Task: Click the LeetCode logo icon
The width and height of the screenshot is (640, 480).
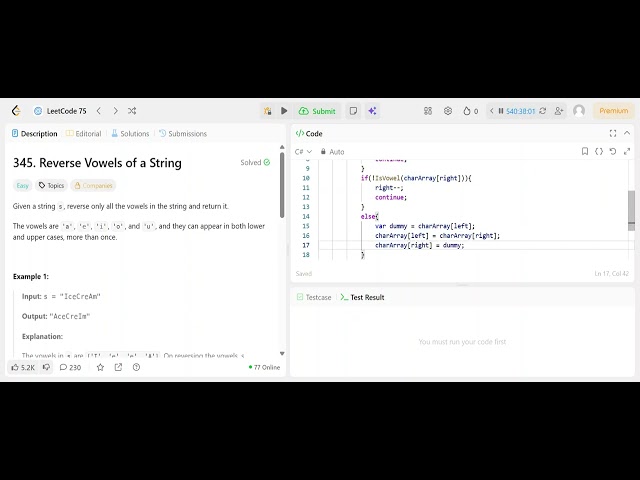Action: click(16, 111)
